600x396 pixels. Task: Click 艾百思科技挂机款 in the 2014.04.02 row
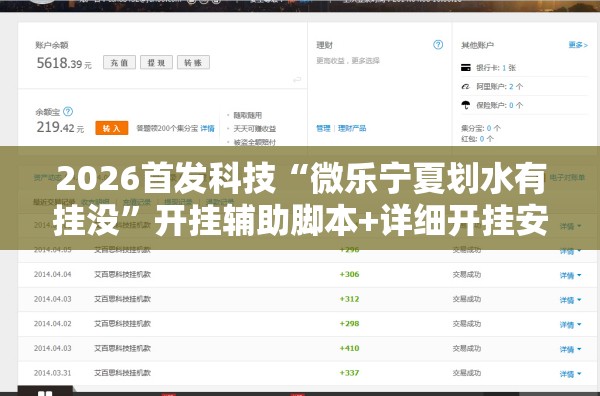pos(122,324)
